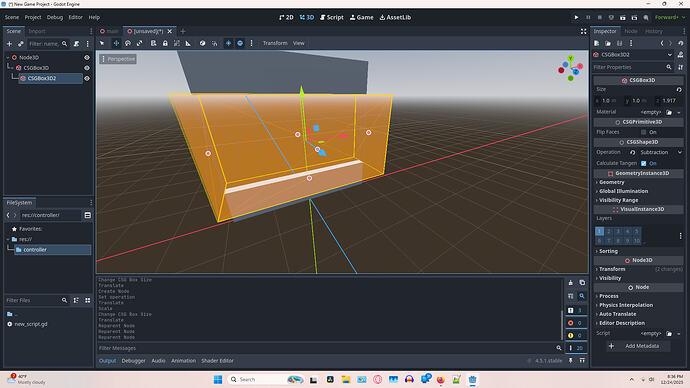Activate the Move Mode tool
690x388 pixels.
pyautogui.click(x=116, y=43)
